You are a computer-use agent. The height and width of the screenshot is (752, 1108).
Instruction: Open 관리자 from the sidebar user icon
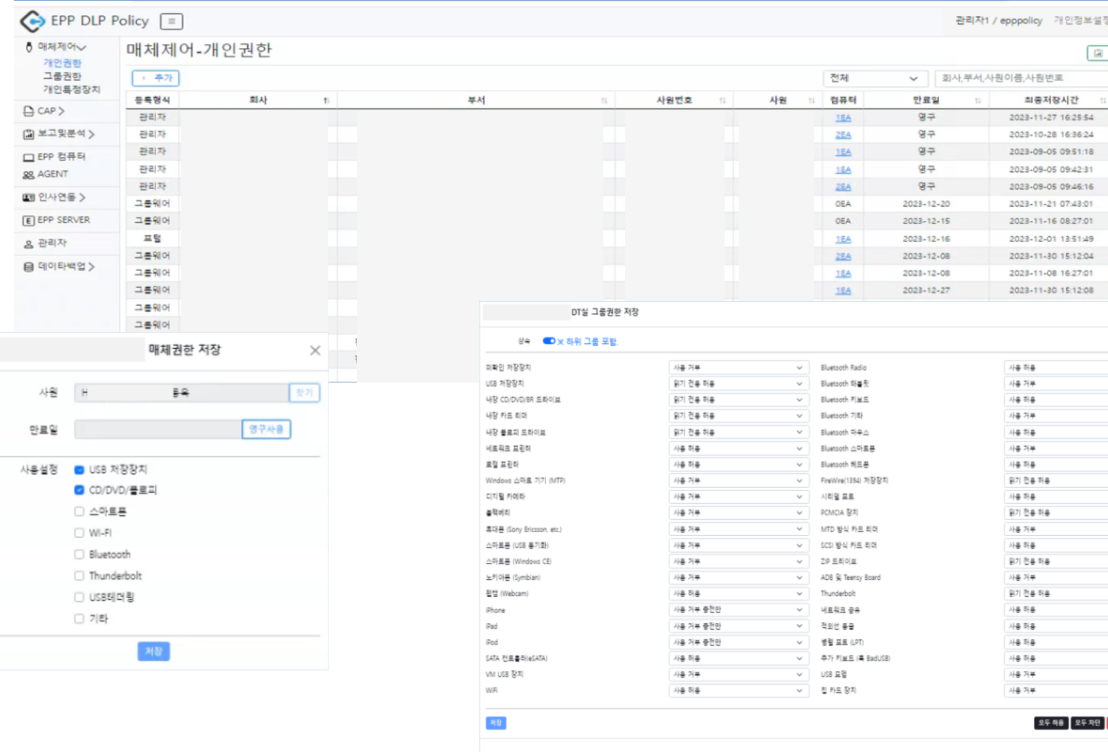pyautogui.click(x=28, y=244)
